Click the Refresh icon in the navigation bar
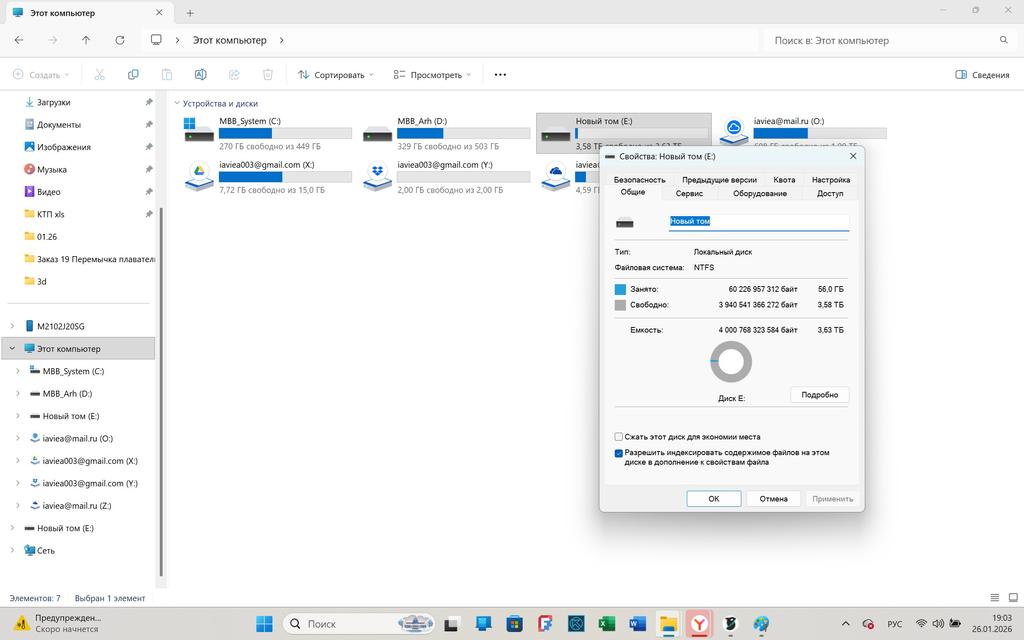Viewport: 1024px width, 640px height. click(x=120, y=40)
